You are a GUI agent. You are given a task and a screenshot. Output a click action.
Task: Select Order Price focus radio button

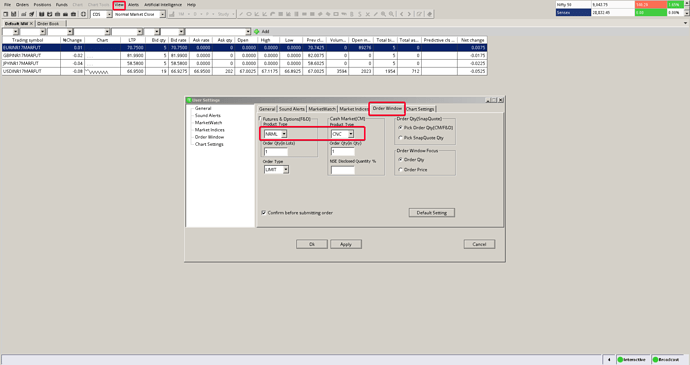[x=400, y=170]
